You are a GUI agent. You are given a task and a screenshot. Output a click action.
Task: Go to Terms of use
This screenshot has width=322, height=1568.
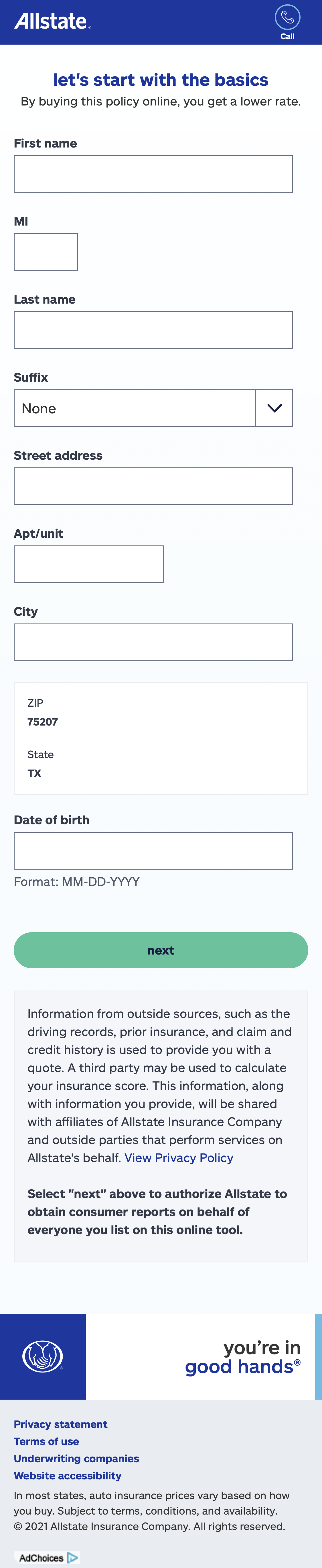(x=46, y=1441)
